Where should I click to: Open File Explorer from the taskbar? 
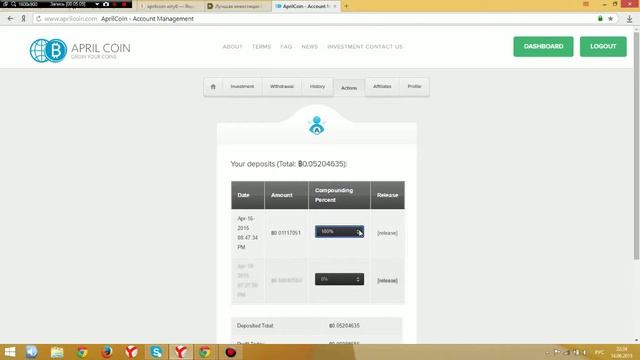(57, 352)
